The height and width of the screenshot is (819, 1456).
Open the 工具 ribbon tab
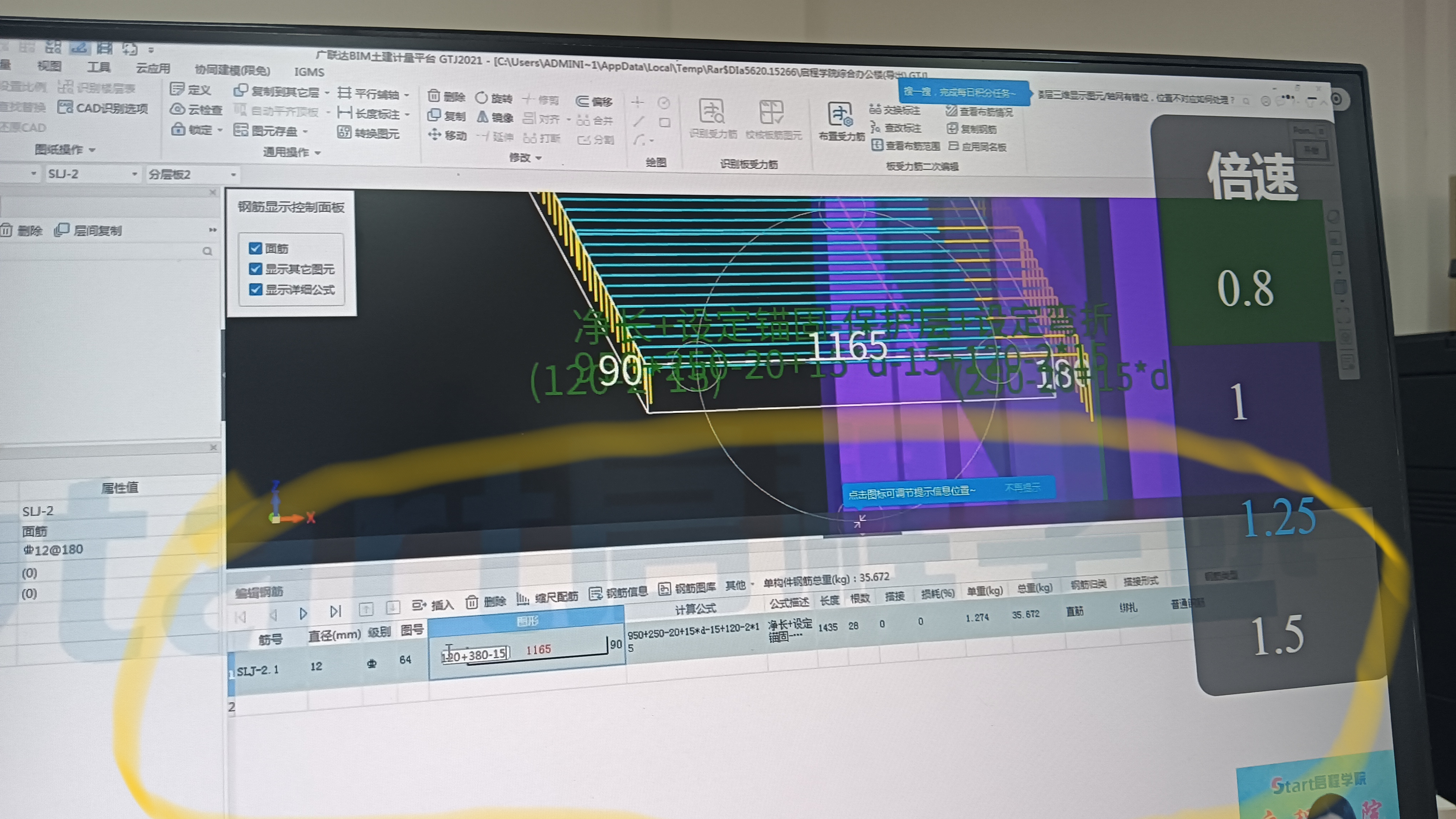tap(98, 67)
